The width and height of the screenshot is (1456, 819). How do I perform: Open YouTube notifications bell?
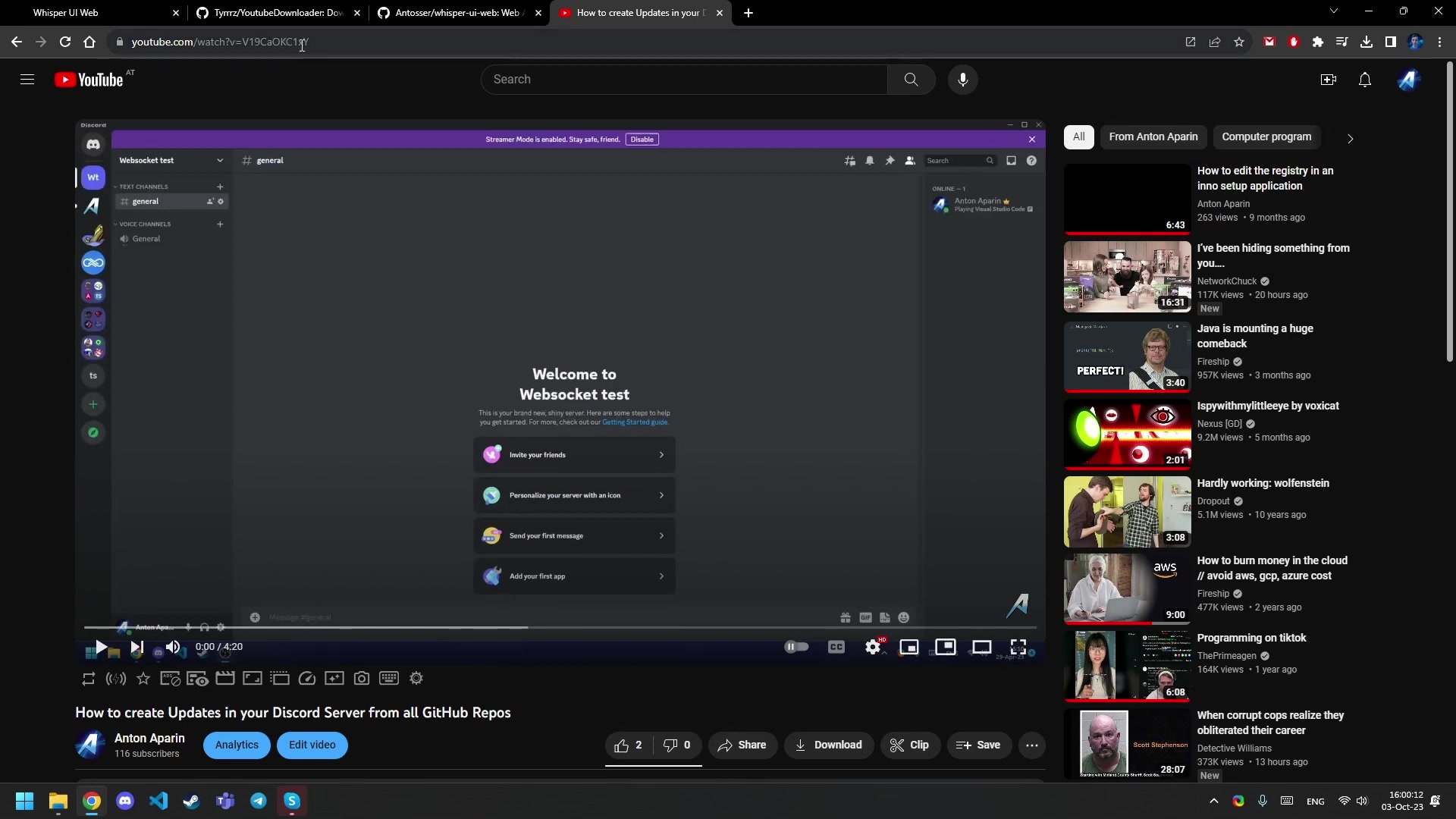1365,79
